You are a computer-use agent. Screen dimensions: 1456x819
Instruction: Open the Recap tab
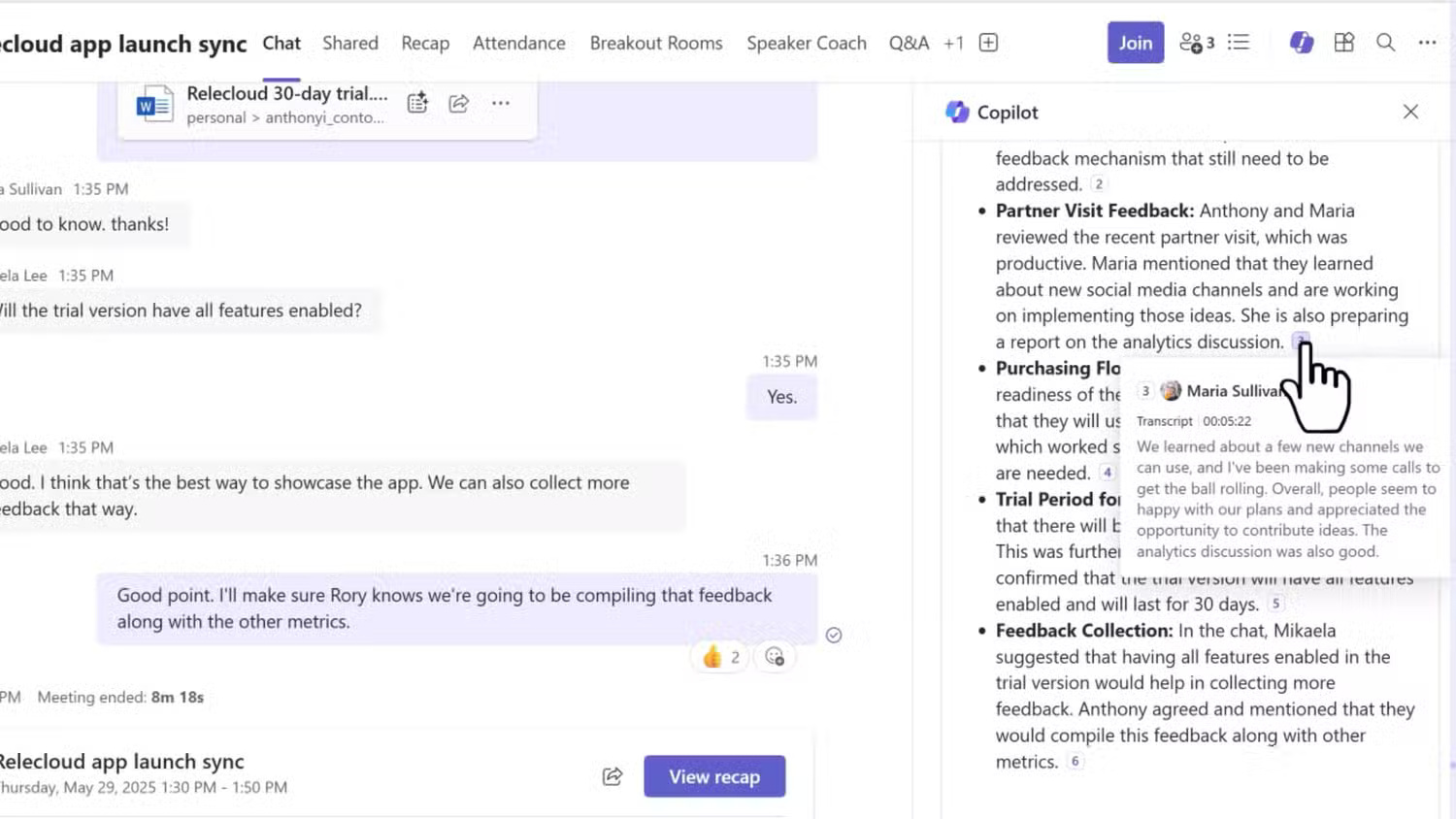point(425,43)
